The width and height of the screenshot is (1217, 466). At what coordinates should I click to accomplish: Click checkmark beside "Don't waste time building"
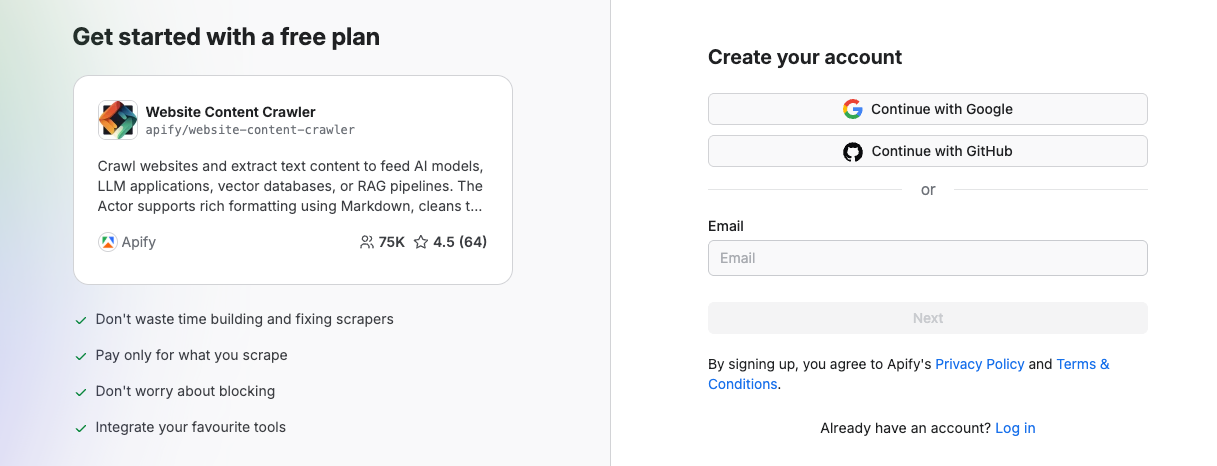coord(81,320)
